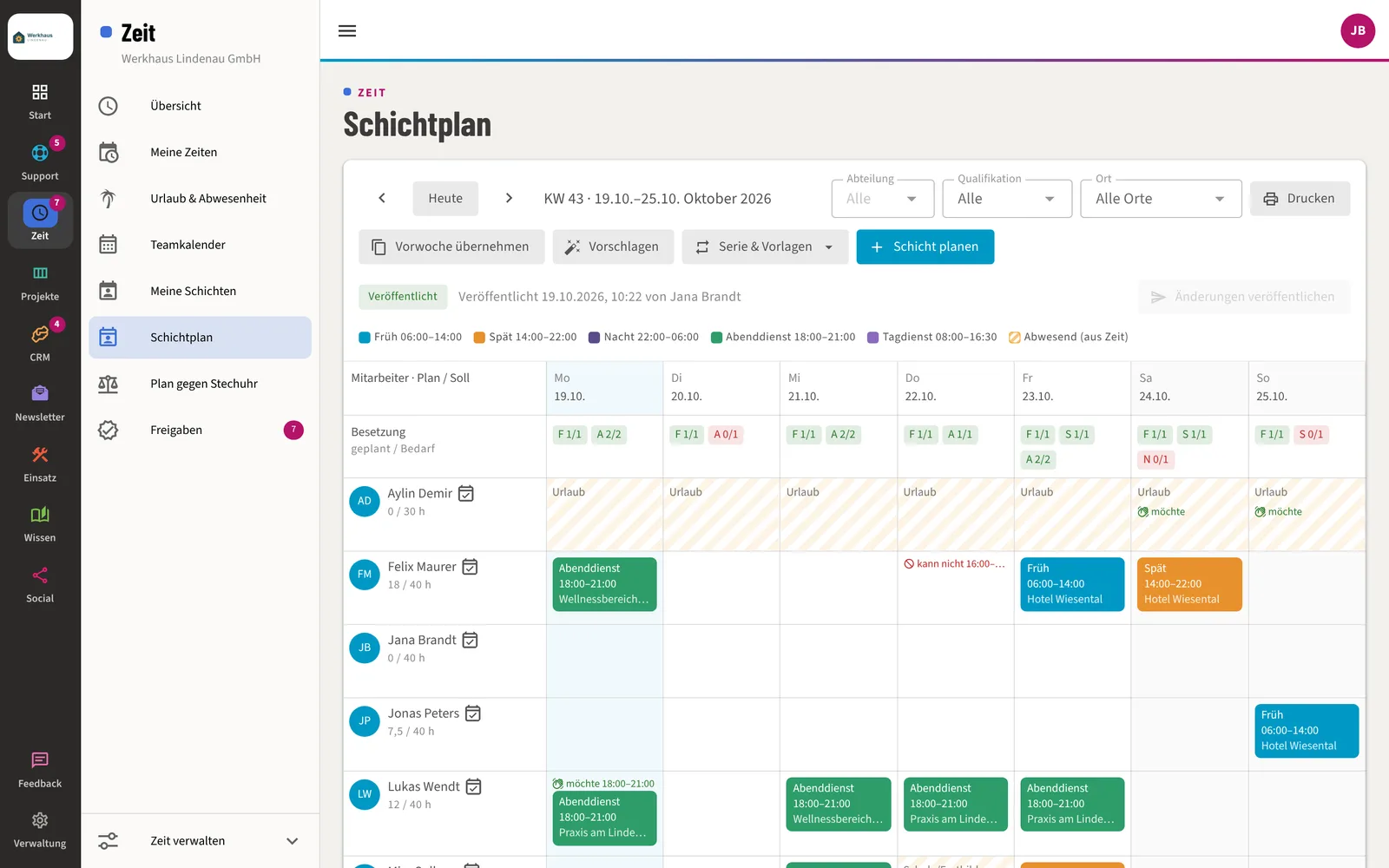Open calendar icon next to Felix Maurer
This screenshot has height=868, width=1389.
pyautogui.click(x=470, y=567)
